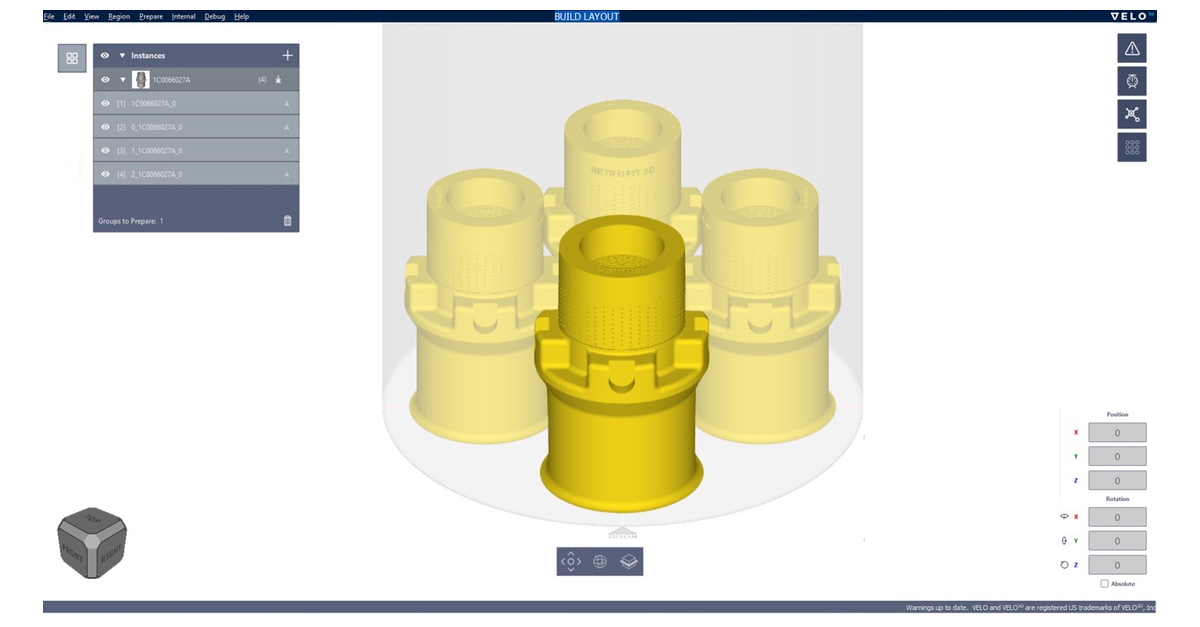Toggle visibility of instance 1C0066027A_0
This screenshot has height=627, width=1200.
[x=104, y=103]
